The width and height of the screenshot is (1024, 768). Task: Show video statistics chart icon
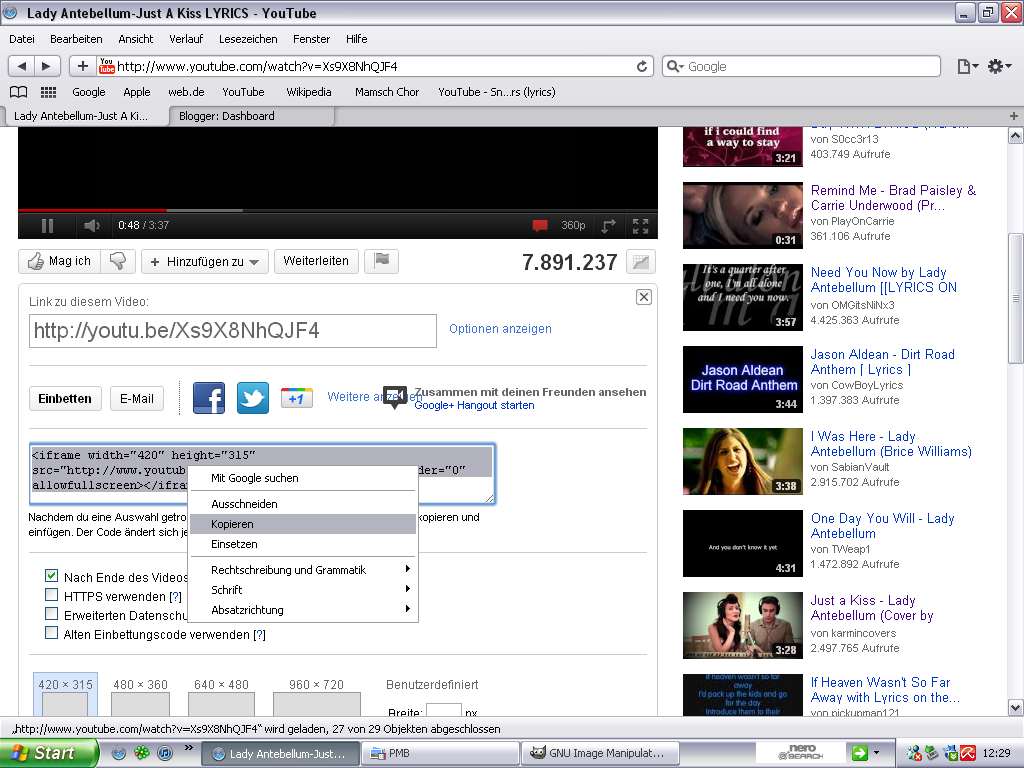641,262
